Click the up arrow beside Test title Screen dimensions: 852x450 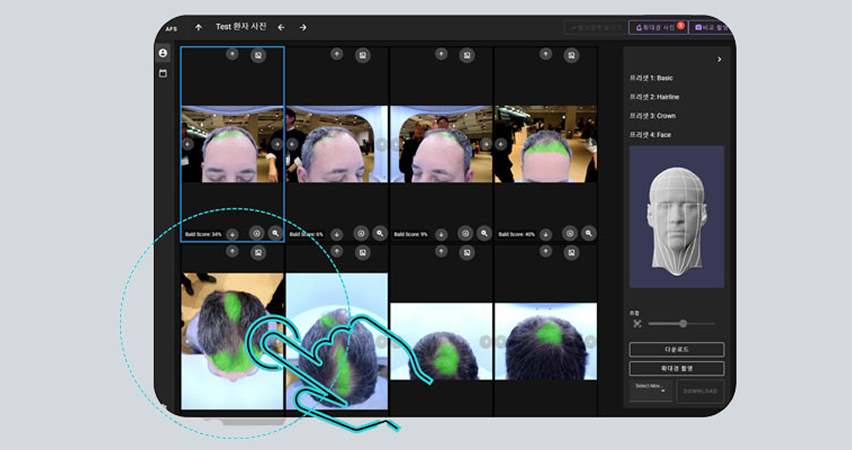click(198, 27)
